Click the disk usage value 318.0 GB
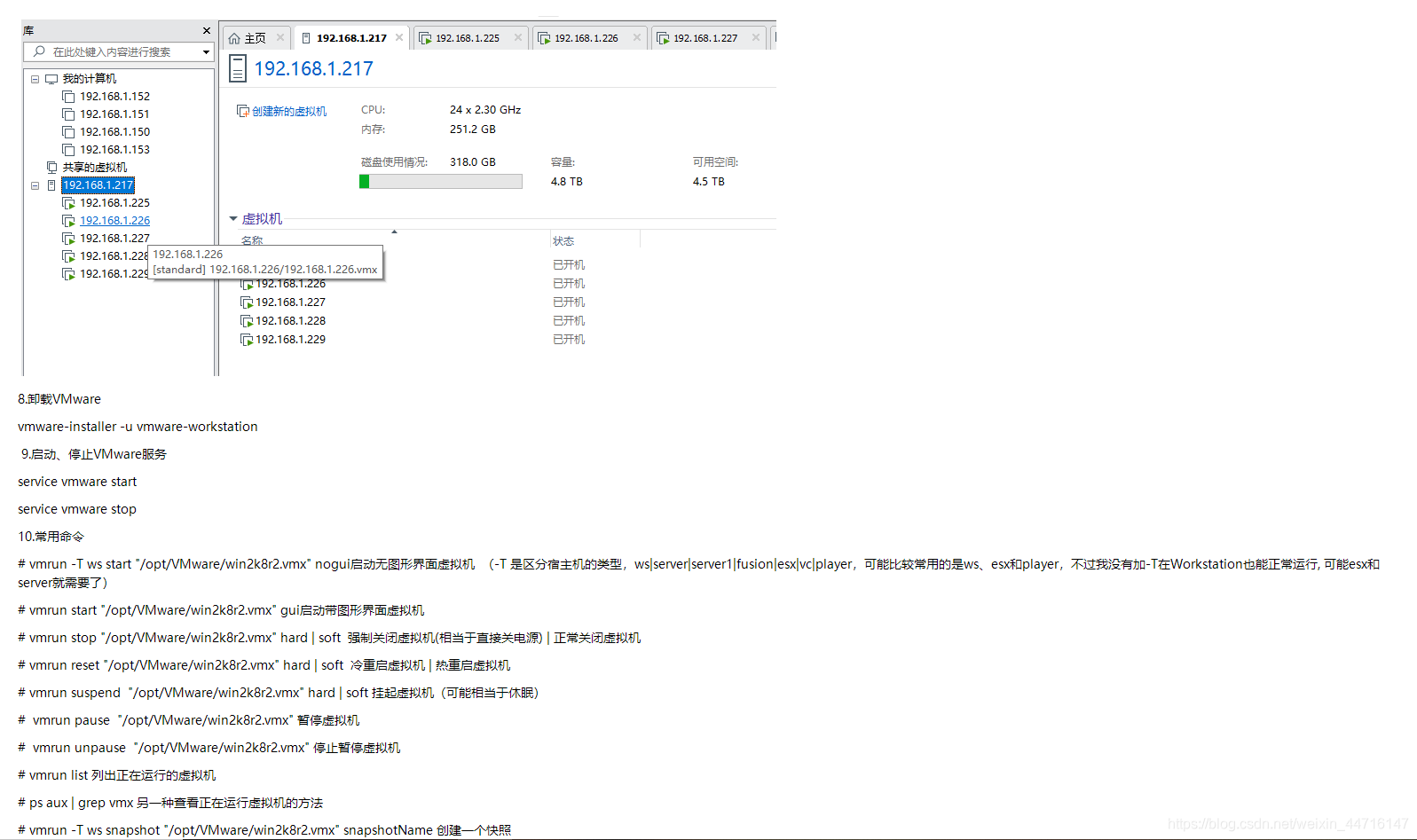The image size is (1417, 840). tap(473, 162)
